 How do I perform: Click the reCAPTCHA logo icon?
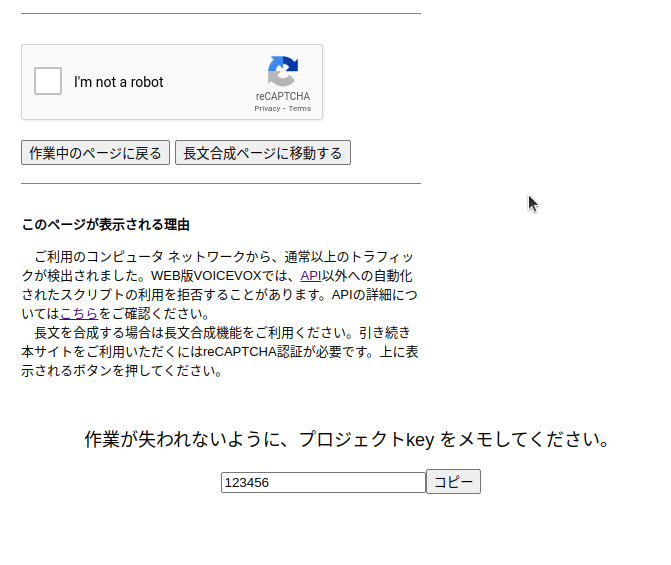282,72
